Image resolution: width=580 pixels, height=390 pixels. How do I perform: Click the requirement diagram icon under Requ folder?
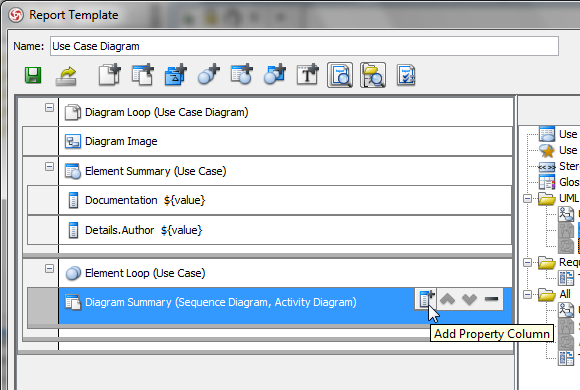tap(566, 278)
